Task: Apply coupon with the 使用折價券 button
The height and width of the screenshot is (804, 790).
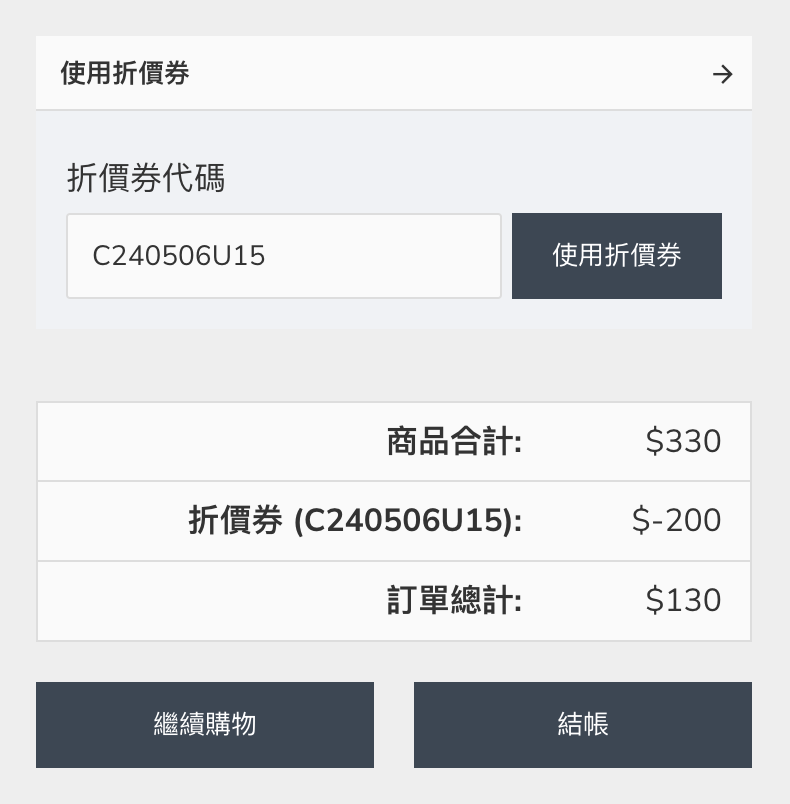Action: tap(617, 256)
